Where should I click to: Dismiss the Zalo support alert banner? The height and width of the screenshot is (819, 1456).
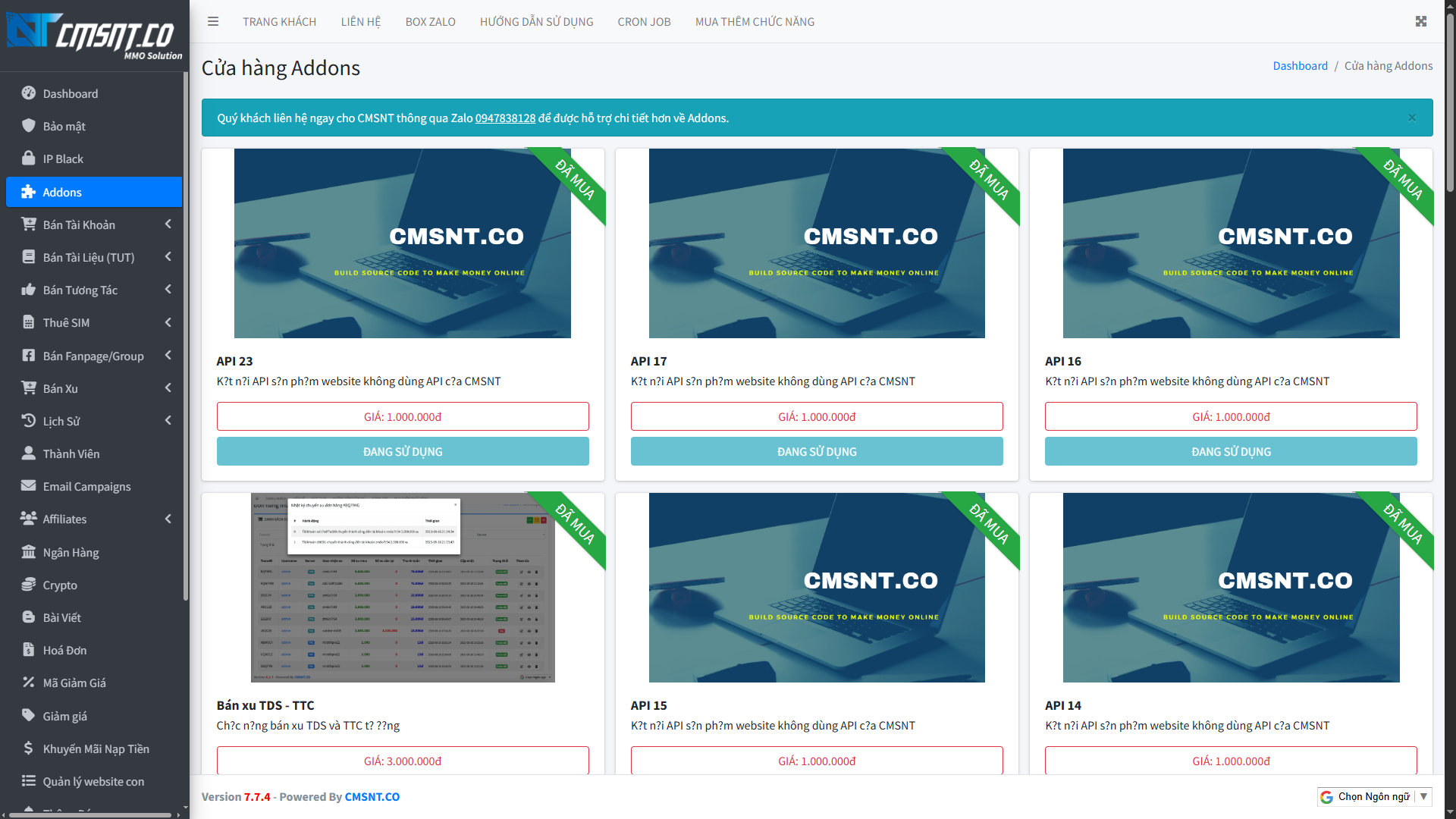(1412, 118)
